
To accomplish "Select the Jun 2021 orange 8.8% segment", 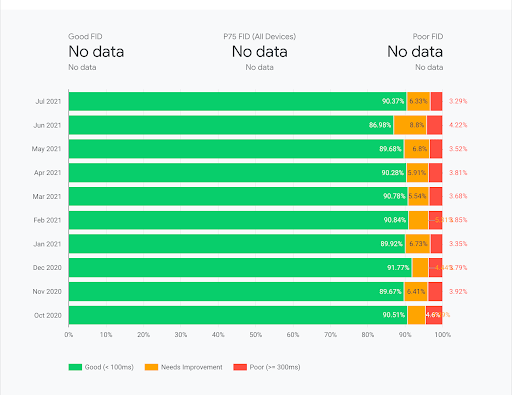I will pyautogui.click(x=410, y=125).
